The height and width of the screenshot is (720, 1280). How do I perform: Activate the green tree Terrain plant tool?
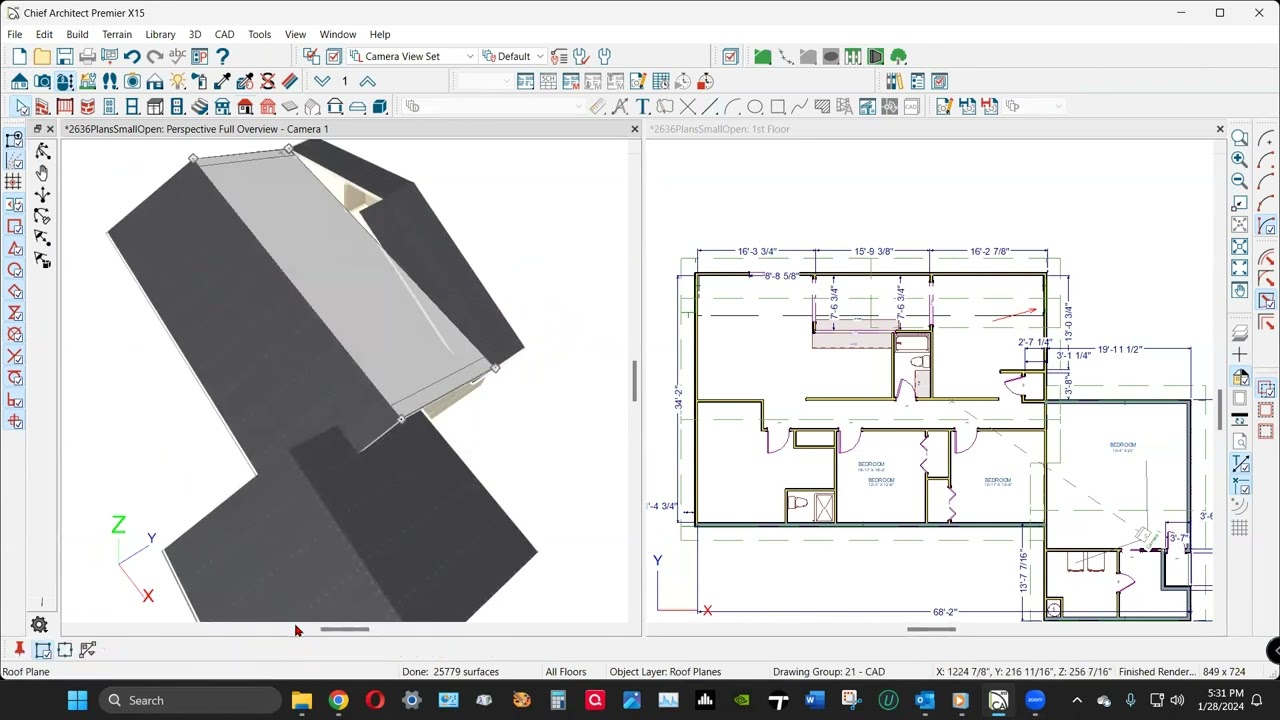pyautogui.click(x=898, y=56)
